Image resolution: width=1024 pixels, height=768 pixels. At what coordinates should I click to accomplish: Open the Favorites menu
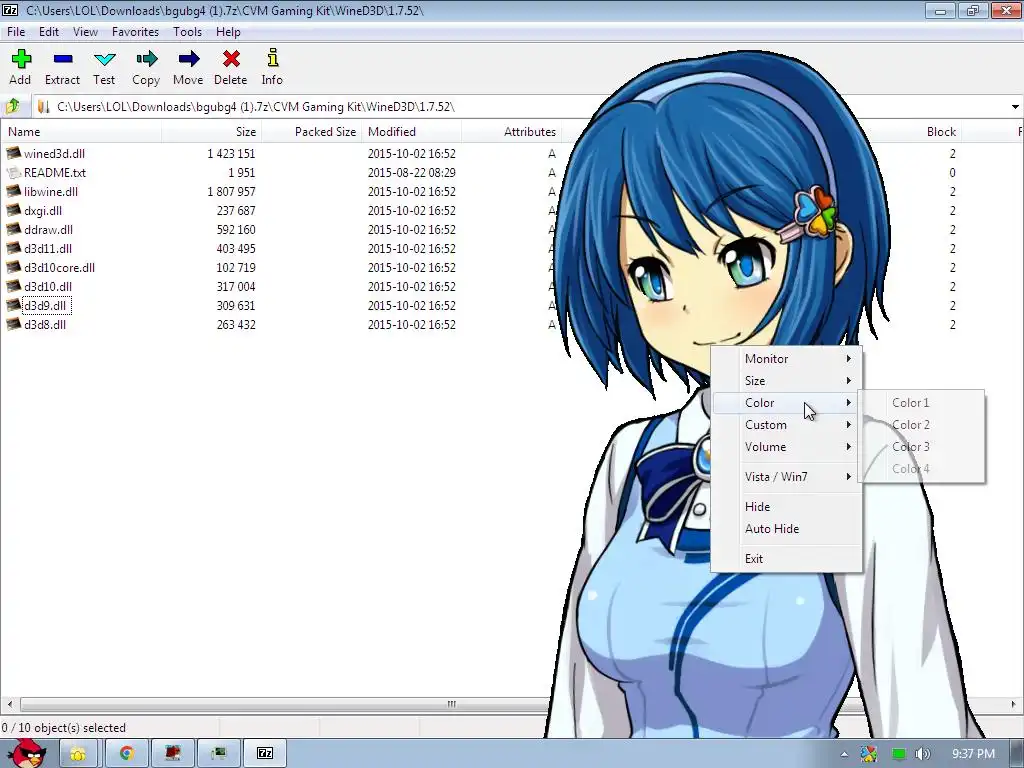tap(135, 31)
